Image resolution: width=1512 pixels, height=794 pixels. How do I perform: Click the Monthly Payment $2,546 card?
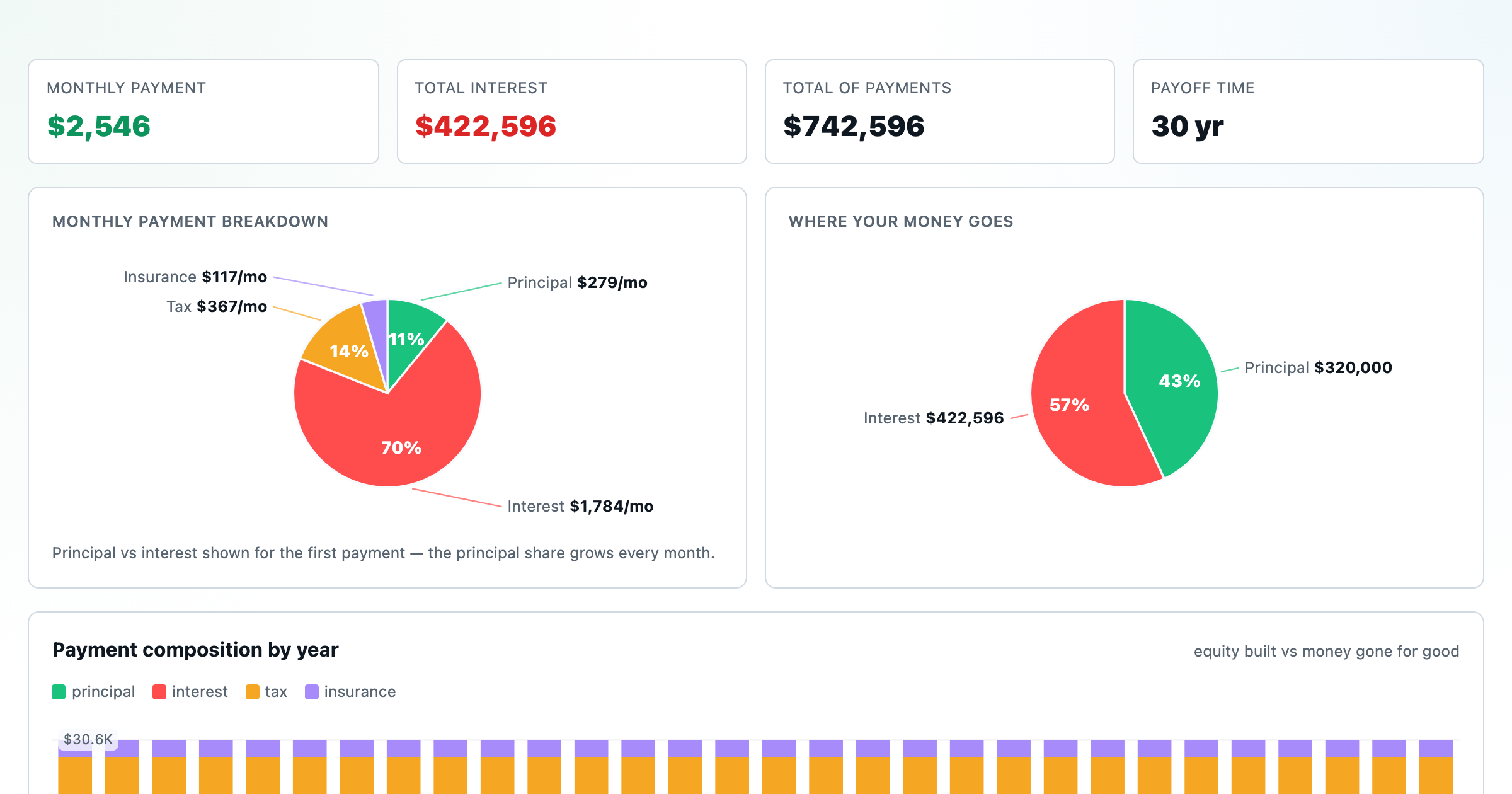click(x=203, y=112)
